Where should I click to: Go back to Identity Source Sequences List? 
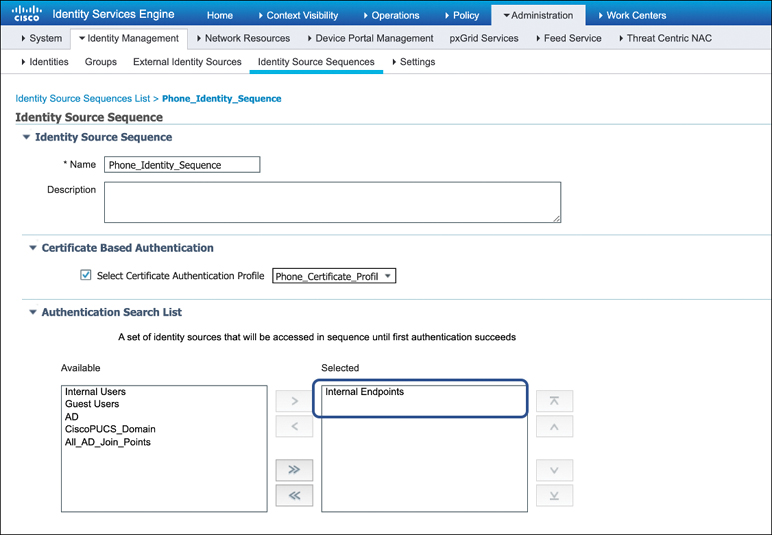click(x=82, y=99)
